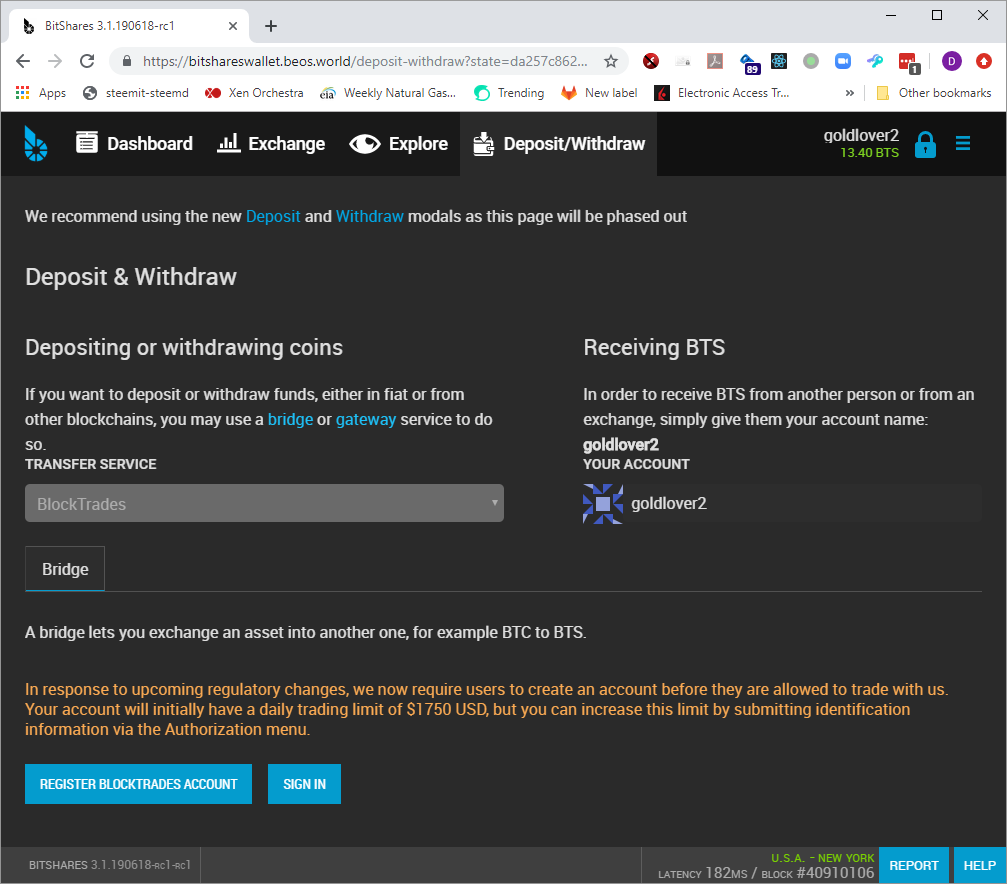Click the address bar URL
This screenshot has height=884, width=1007.
point(364,61)
